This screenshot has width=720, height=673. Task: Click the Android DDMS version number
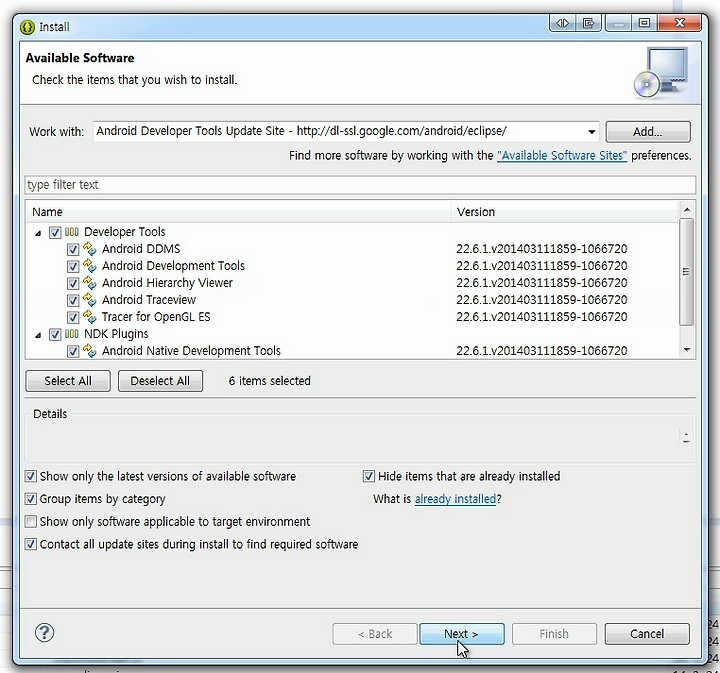point(542,249)
